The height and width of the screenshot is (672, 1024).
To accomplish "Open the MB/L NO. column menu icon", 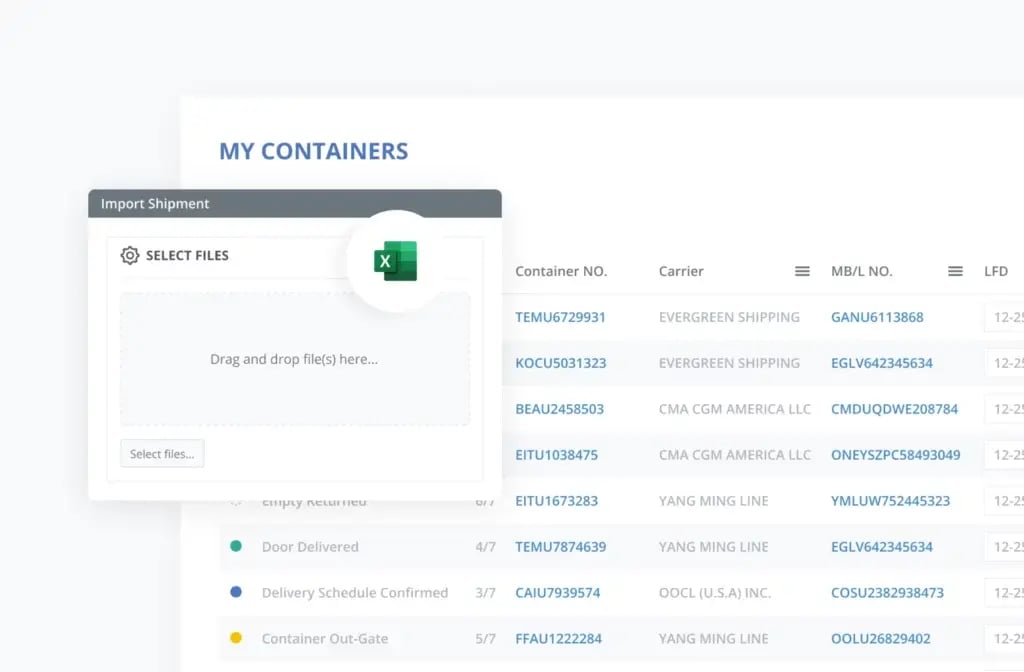I will click(x=955, y=271).
